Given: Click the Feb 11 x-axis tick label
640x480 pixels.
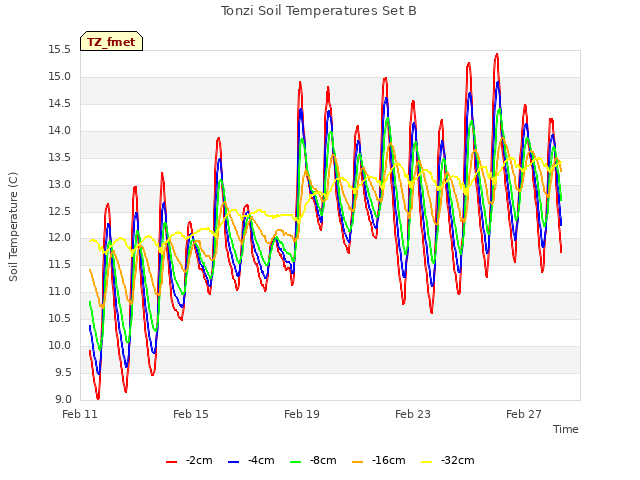Looking at the screenshot, I should pyautogui.click(x=80, y=414).
